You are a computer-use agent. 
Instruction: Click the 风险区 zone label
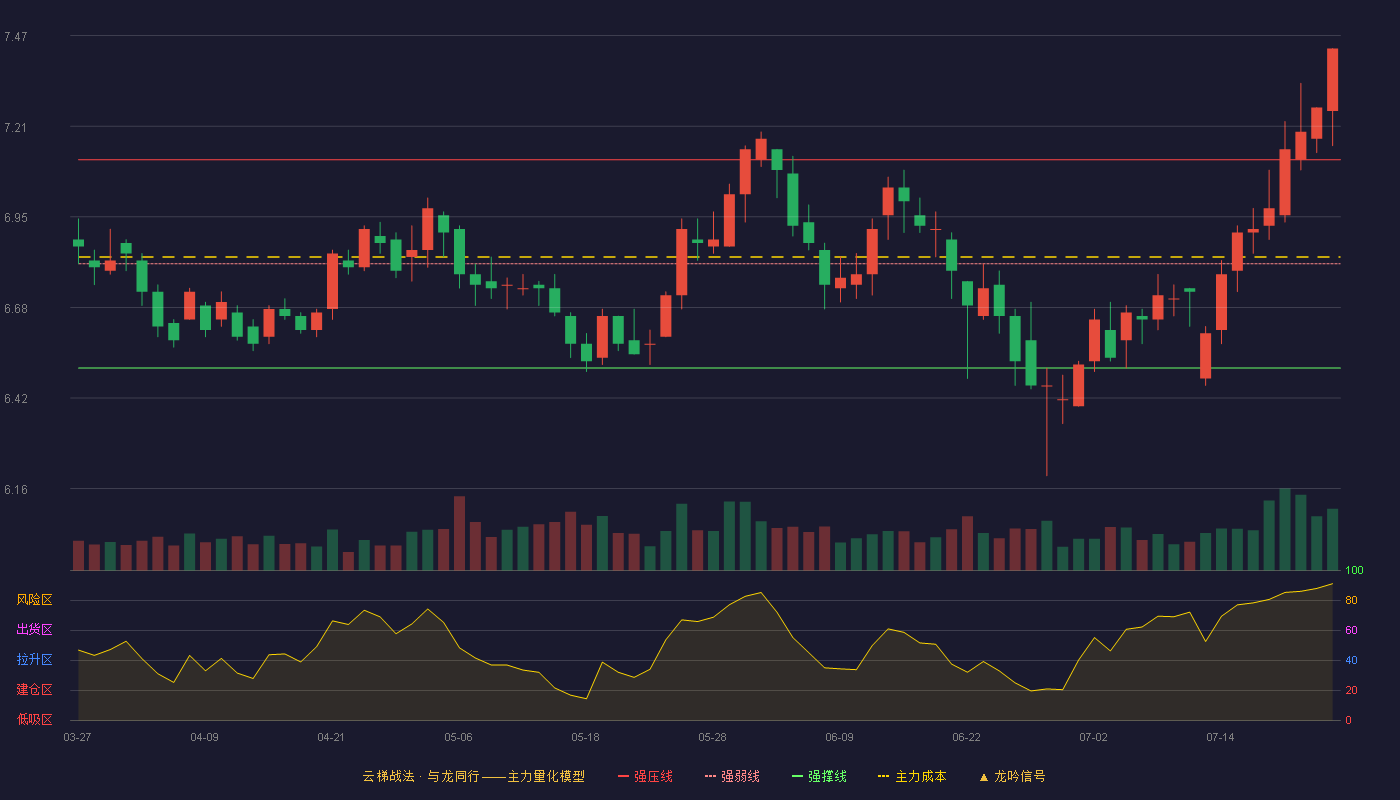pos(34,600)
